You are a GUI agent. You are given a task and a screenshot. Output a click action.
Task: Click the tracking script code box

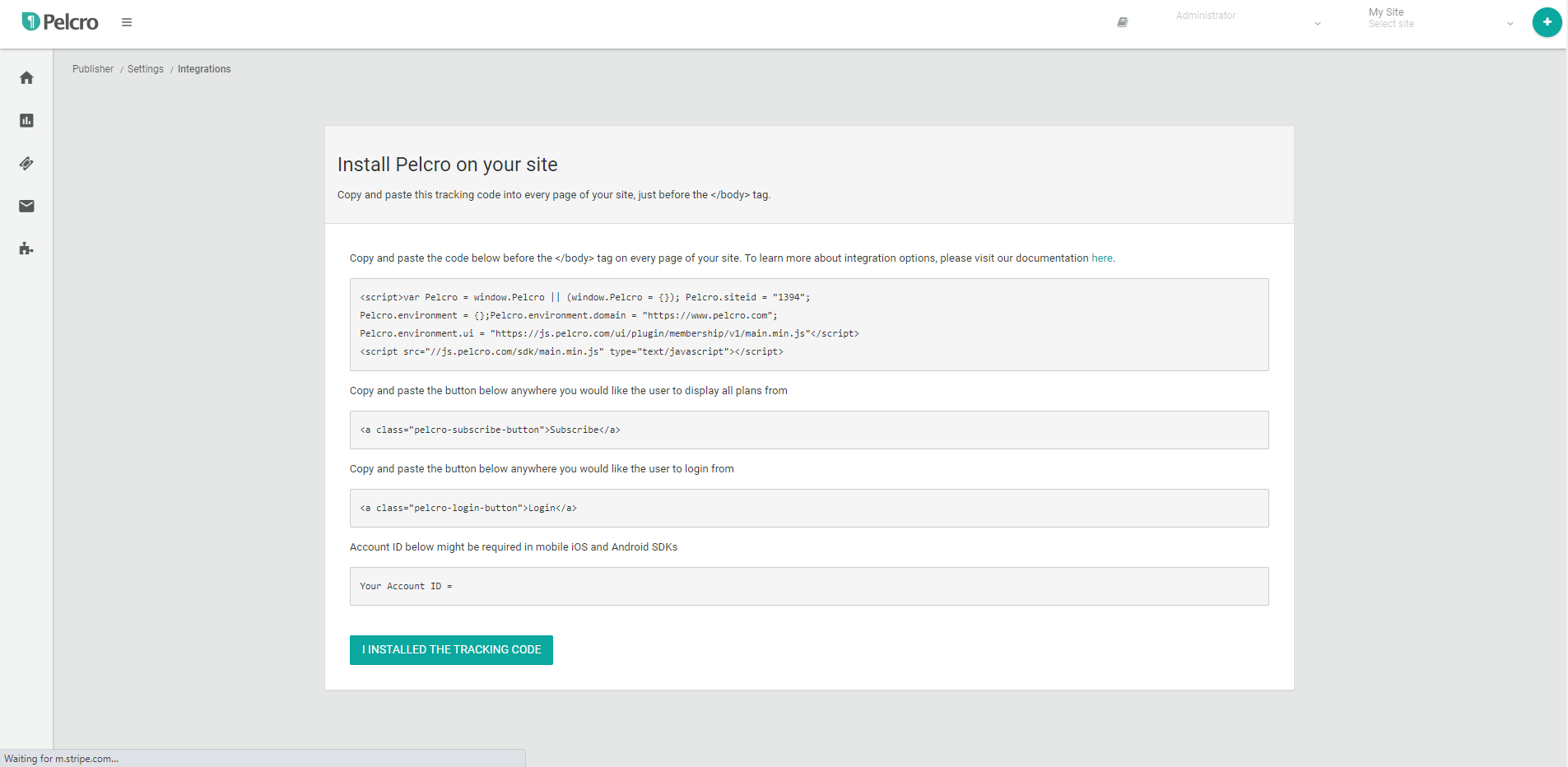[809, 324]
